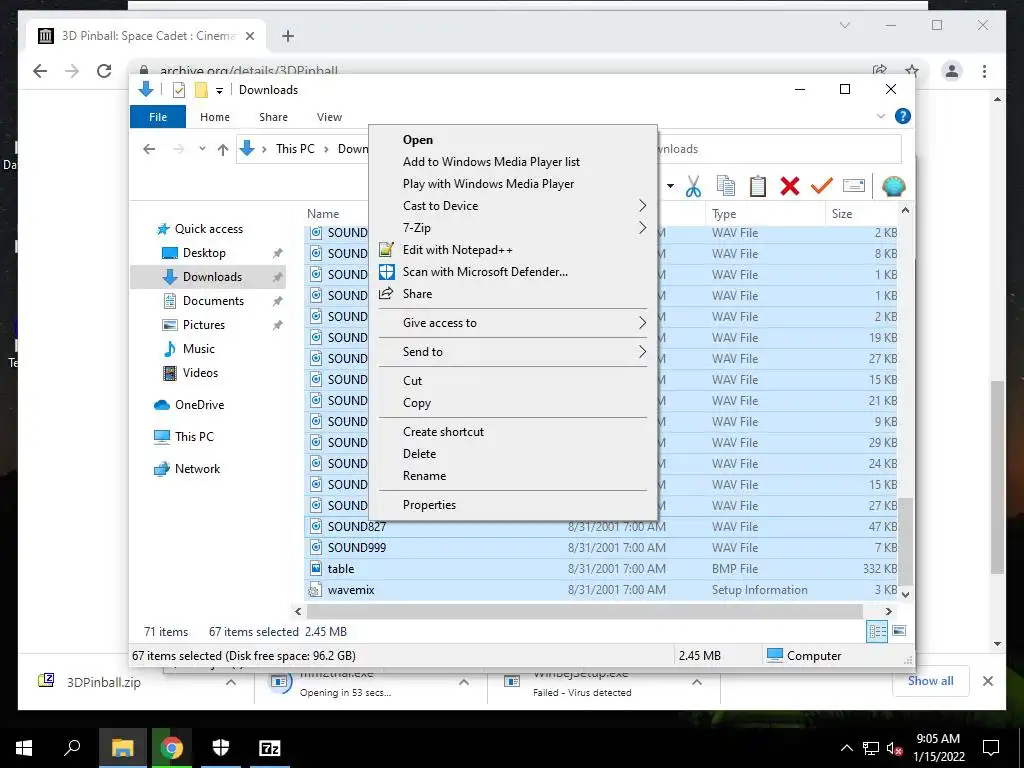The height and width of the screenshot is (768, 1024).
Task: Click the blue down-arrow quick access toolbar icon
Action: [x=146, y=89]
